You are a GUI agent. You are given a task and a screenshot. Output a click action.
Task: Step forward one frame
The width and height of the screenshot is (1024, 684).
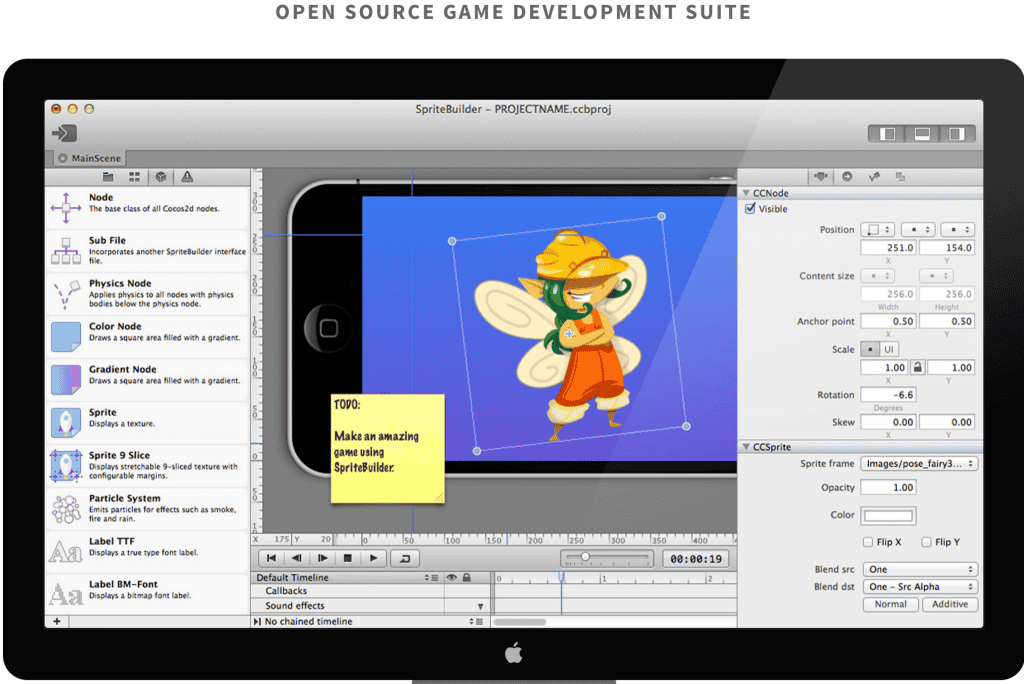[x=323, y=559]
